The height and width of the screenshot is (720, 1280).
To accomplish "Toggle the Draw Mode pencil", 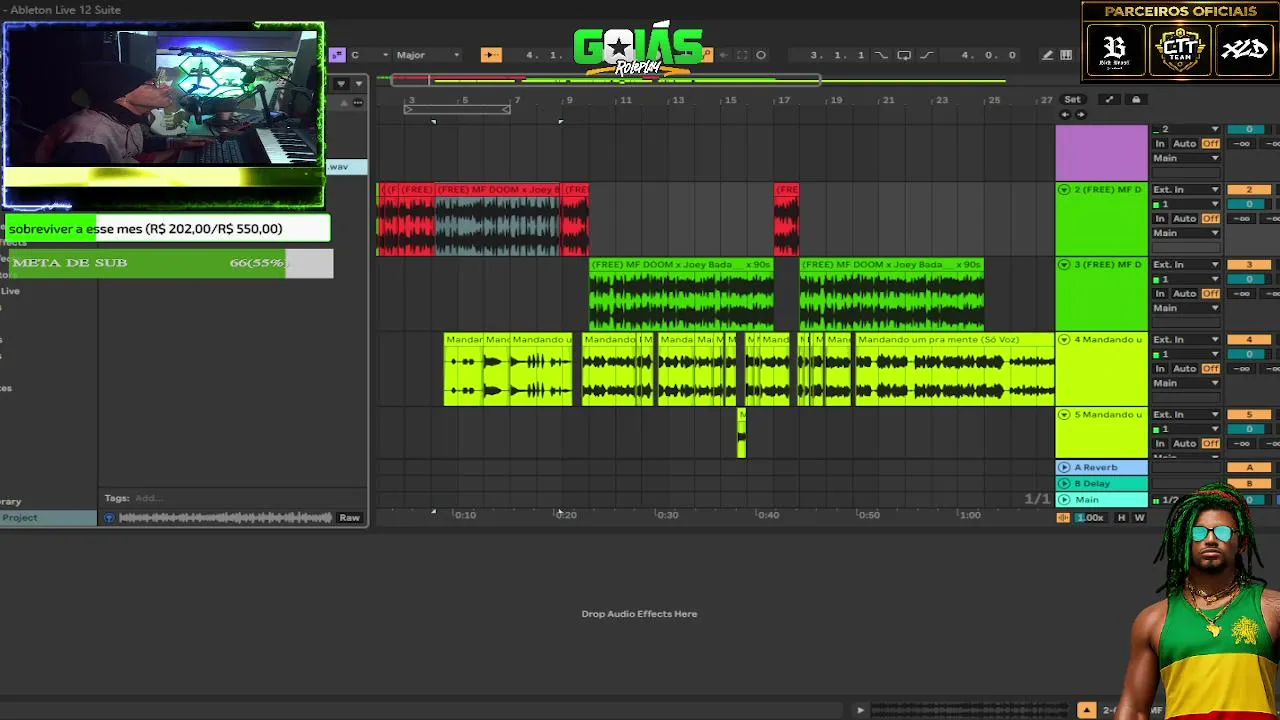I will coord(1047,55).
